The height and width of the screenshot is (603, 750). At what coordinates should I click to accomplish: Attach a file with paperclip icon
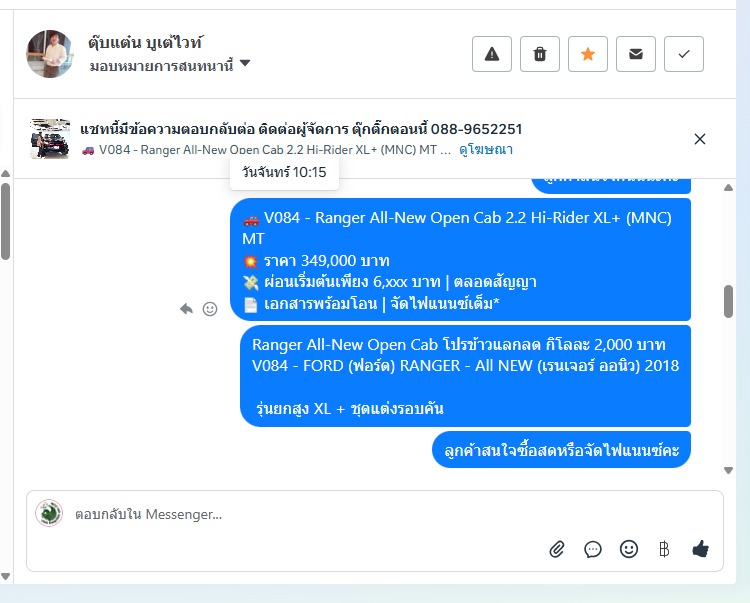(557, 549)
